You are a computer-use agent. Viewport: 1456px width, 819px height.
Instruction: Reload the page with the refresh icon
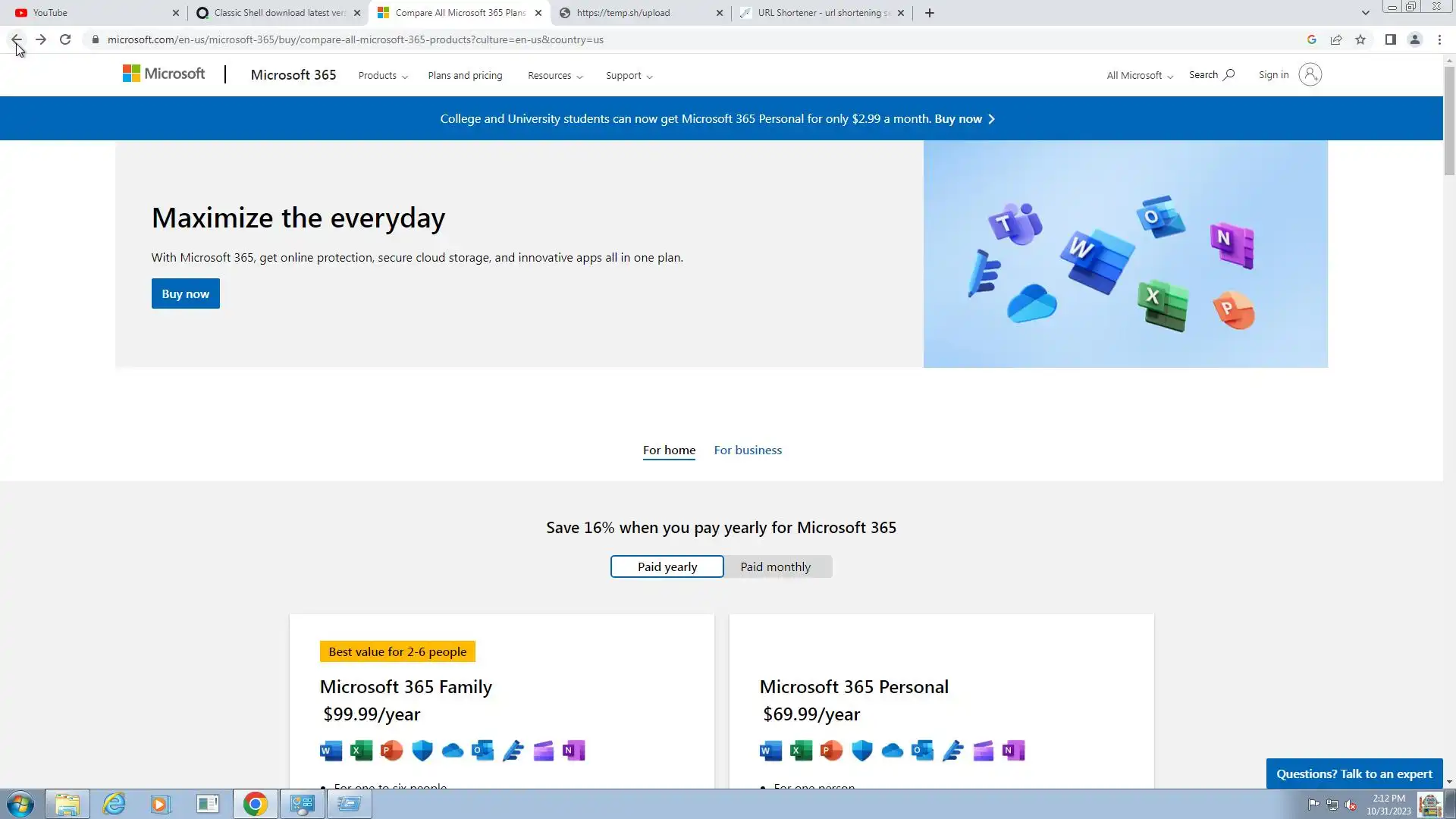pyautogui.click(x=65, y=39)
